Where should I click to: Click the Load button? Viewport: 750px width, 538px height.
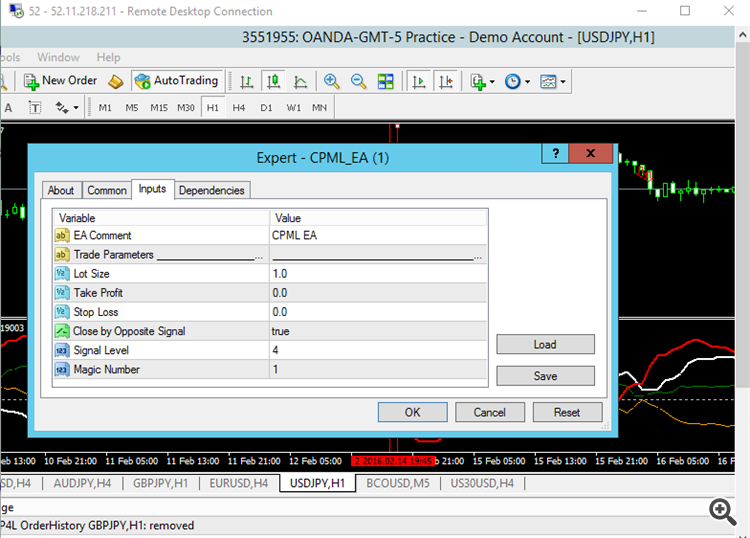[x=545, y=344]
